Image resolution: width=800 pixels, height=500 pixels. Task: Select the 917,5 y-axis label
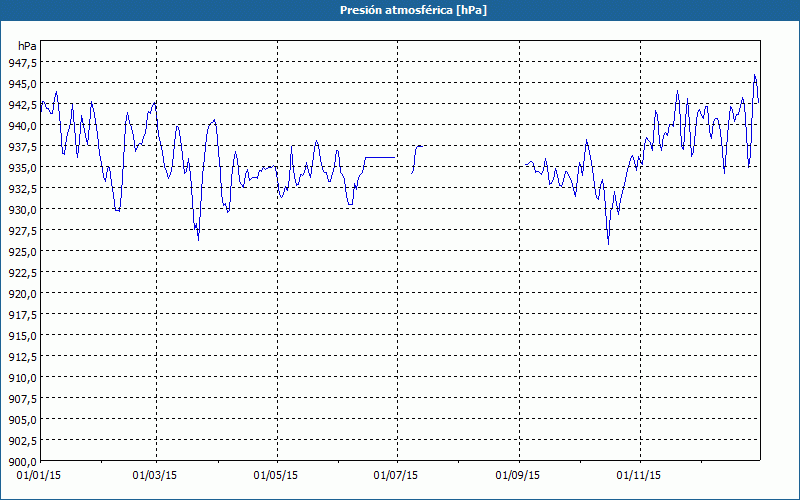pos(22,314)
